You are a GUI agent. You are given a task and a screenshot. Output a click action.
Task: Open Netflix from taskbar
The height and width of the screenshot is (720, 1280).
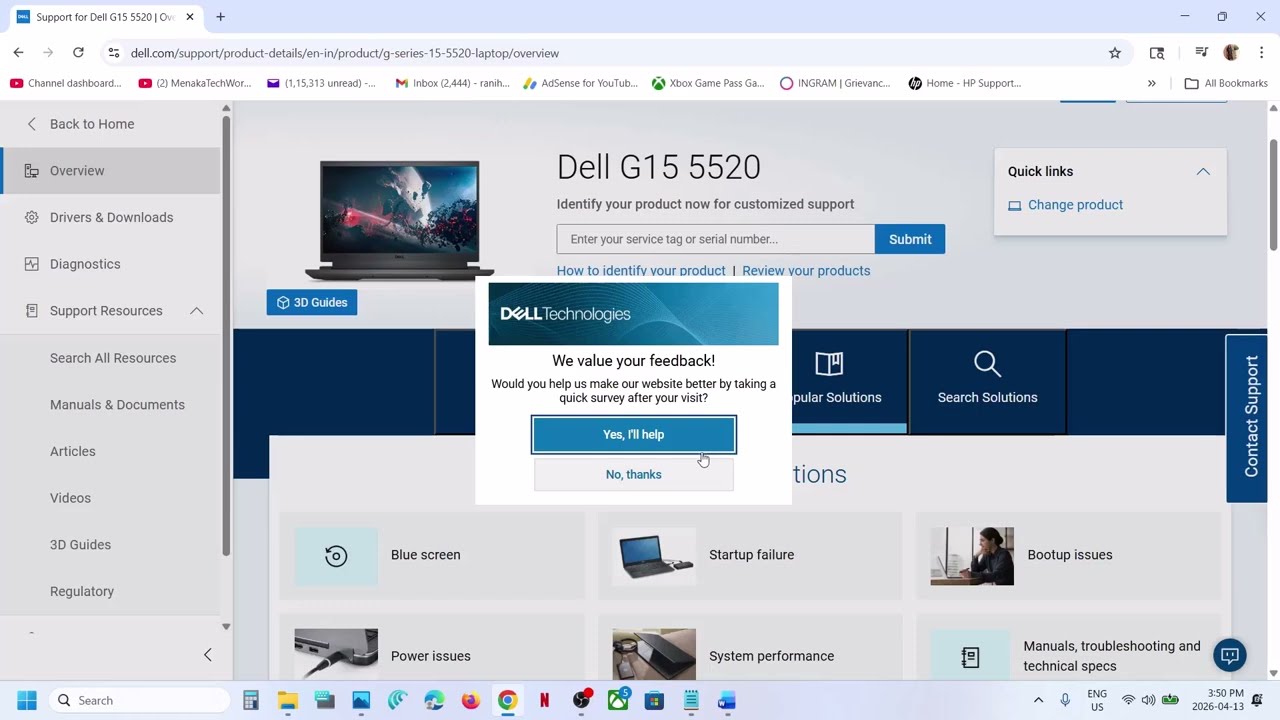[x=544, y=701]
